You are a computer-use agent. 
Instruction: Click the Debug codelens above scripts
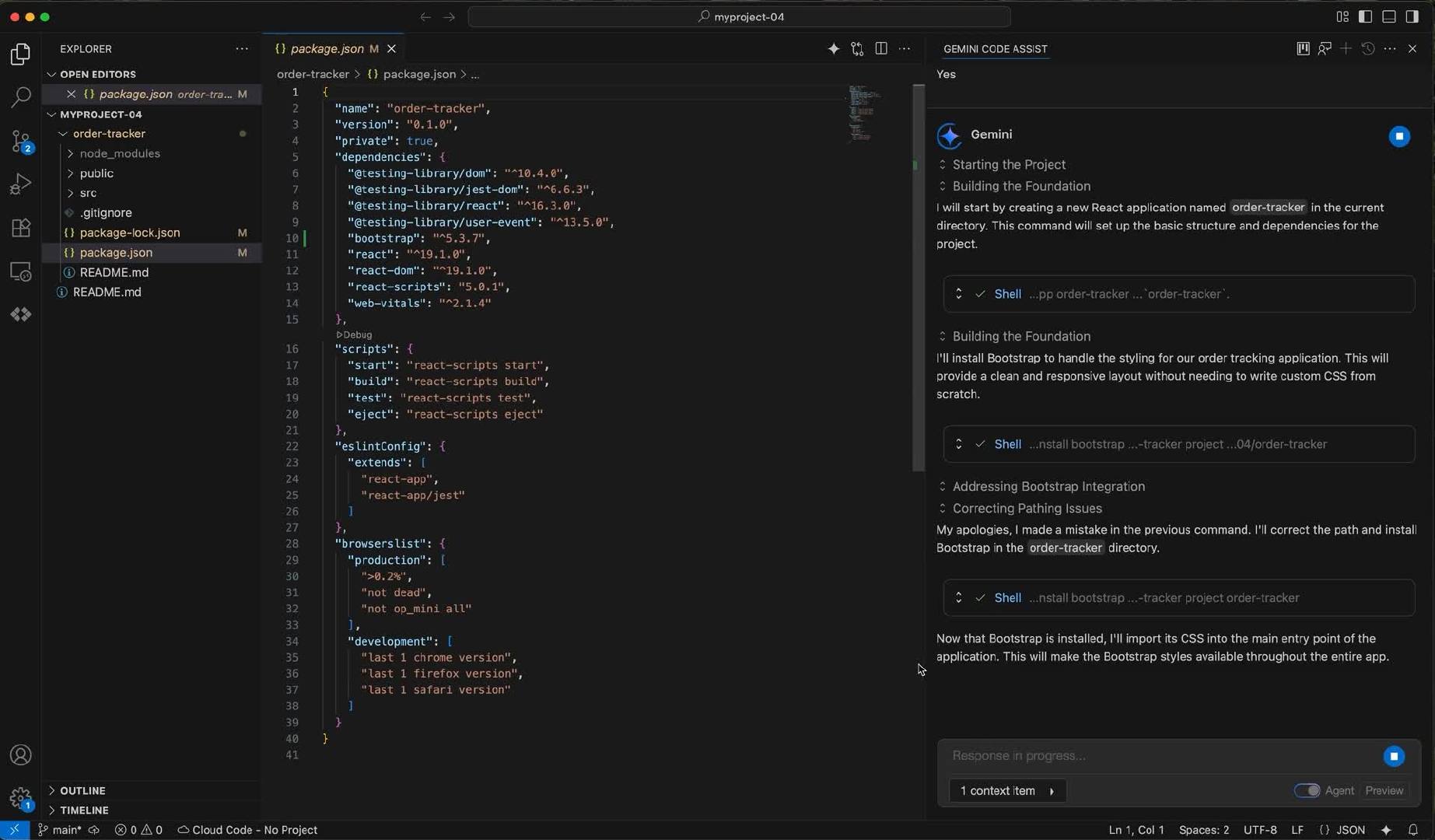(354, 334)
